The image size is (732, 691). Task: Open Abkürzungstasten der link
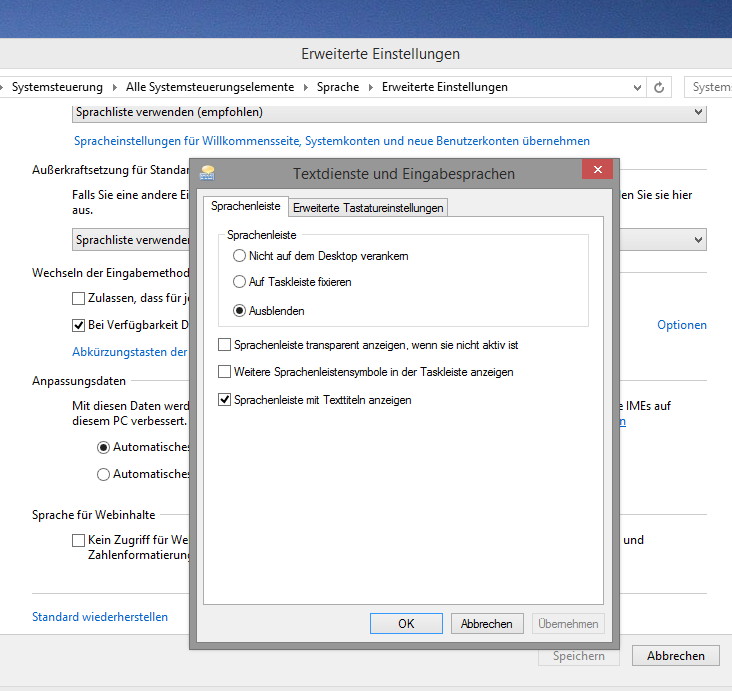pos(130,352)
